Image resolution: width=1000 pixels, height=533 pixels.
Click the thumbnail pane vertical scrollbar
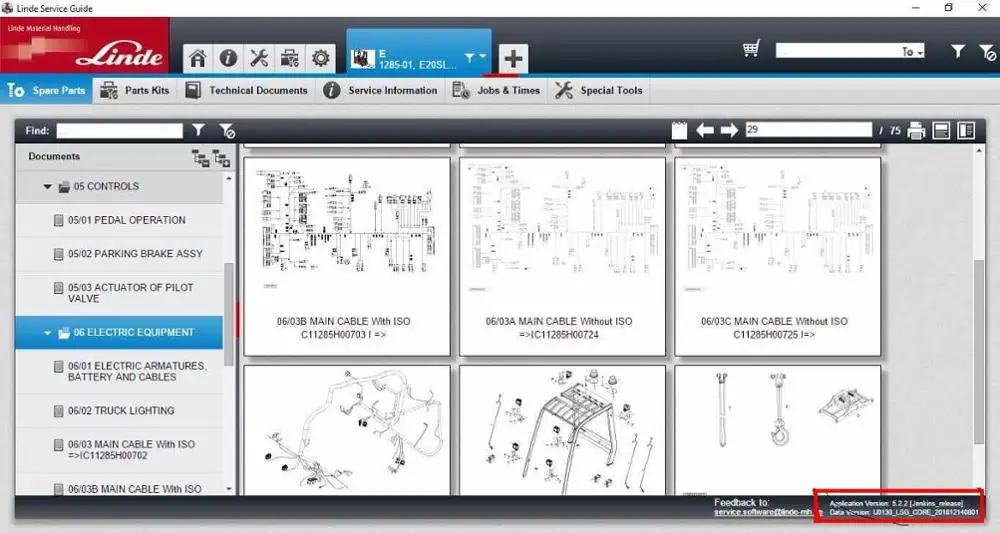pos(979,352)
